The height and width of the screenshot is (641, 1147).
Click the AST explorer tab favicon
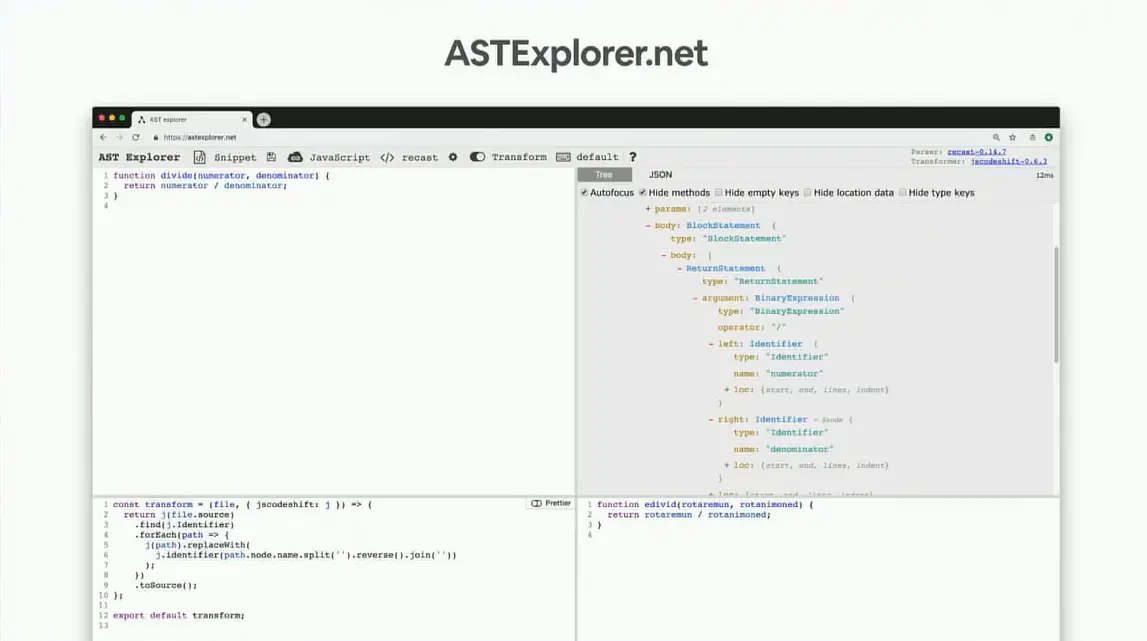[142, 119]
